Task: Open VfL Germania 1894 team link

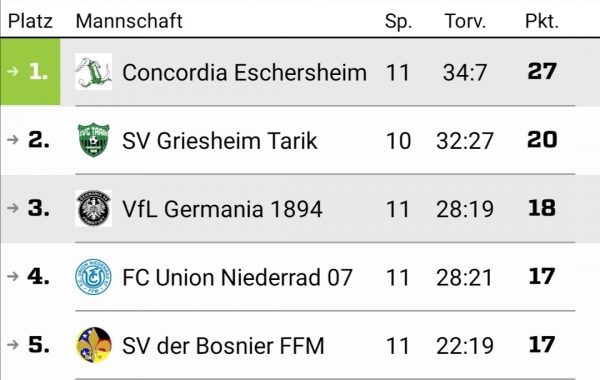Action: [x=222, y=209]
